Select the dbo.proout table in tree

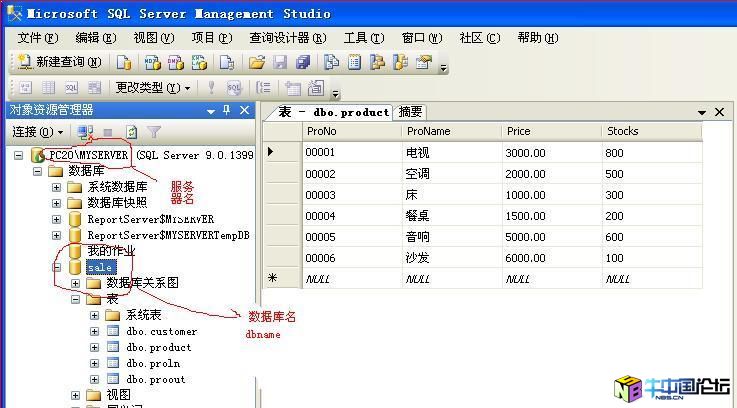pos(156,379)
